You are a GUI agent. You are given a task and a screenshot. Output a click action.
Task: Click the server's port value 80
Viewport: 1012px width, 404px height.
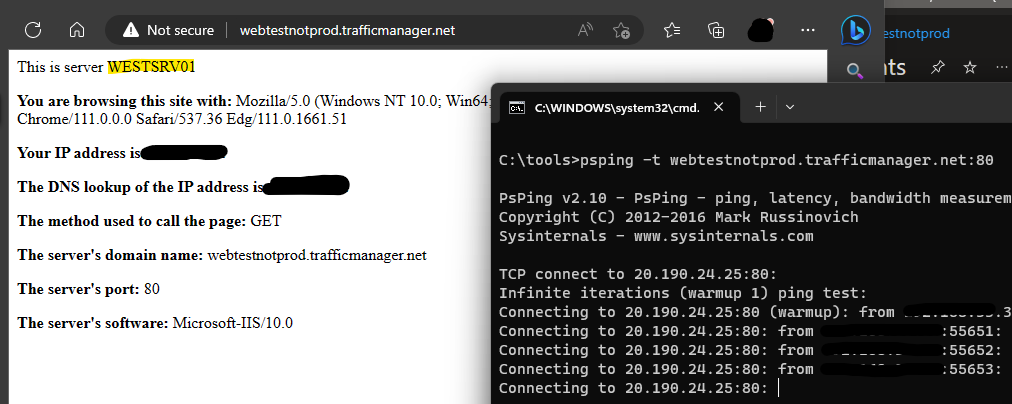click(152, 289)
